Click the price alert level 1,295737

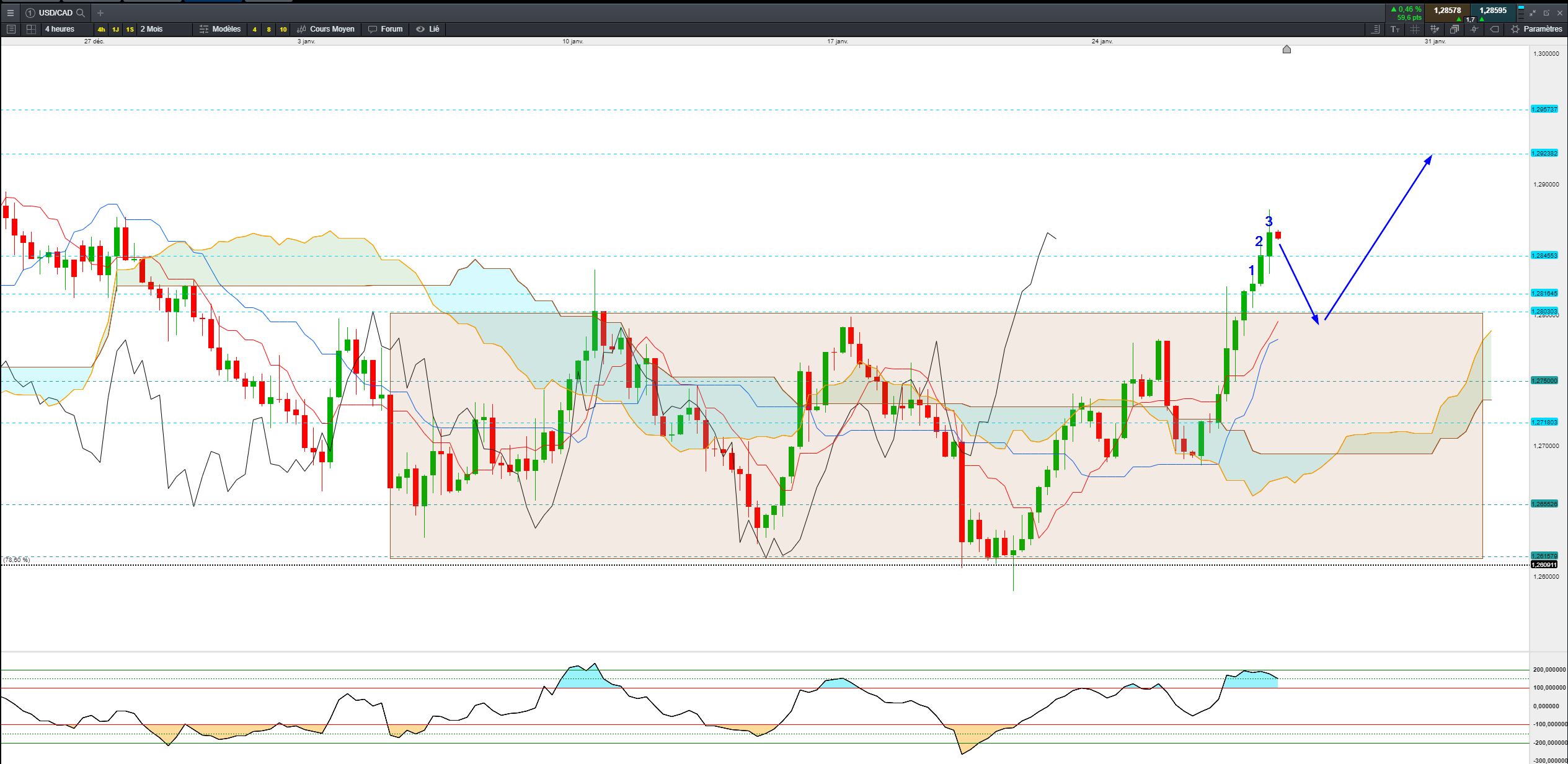coord(1544,109)
